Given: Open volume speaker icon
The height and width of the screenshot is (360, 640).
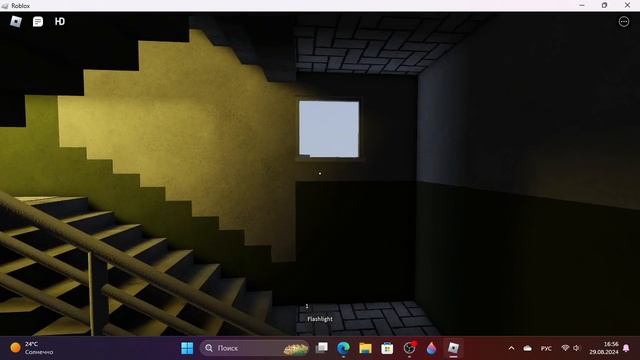Looking at the screenshot, I should click(576, 348).
